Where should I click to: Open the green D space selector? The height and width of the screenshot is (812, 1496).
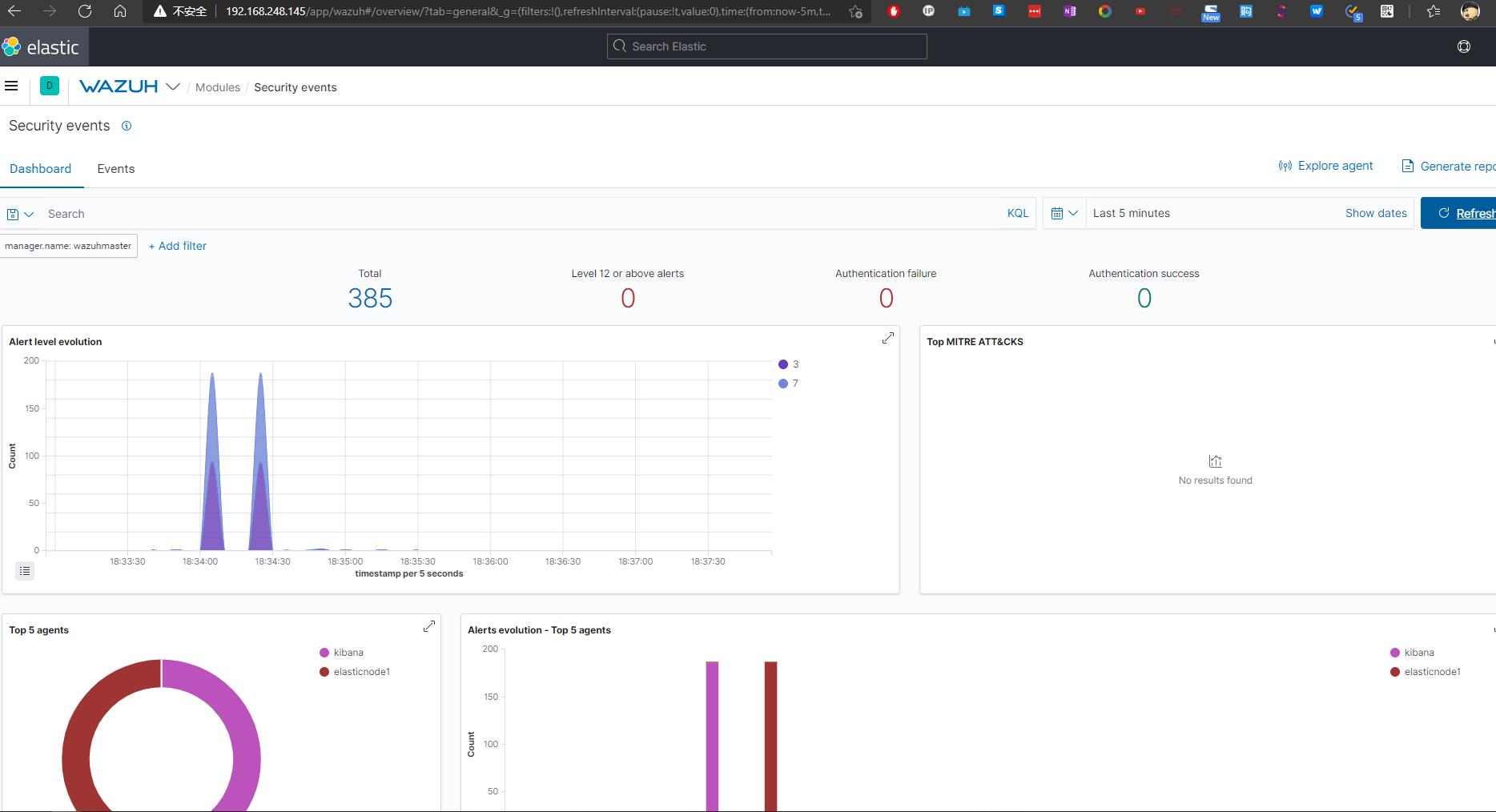[x=50, y=86]
